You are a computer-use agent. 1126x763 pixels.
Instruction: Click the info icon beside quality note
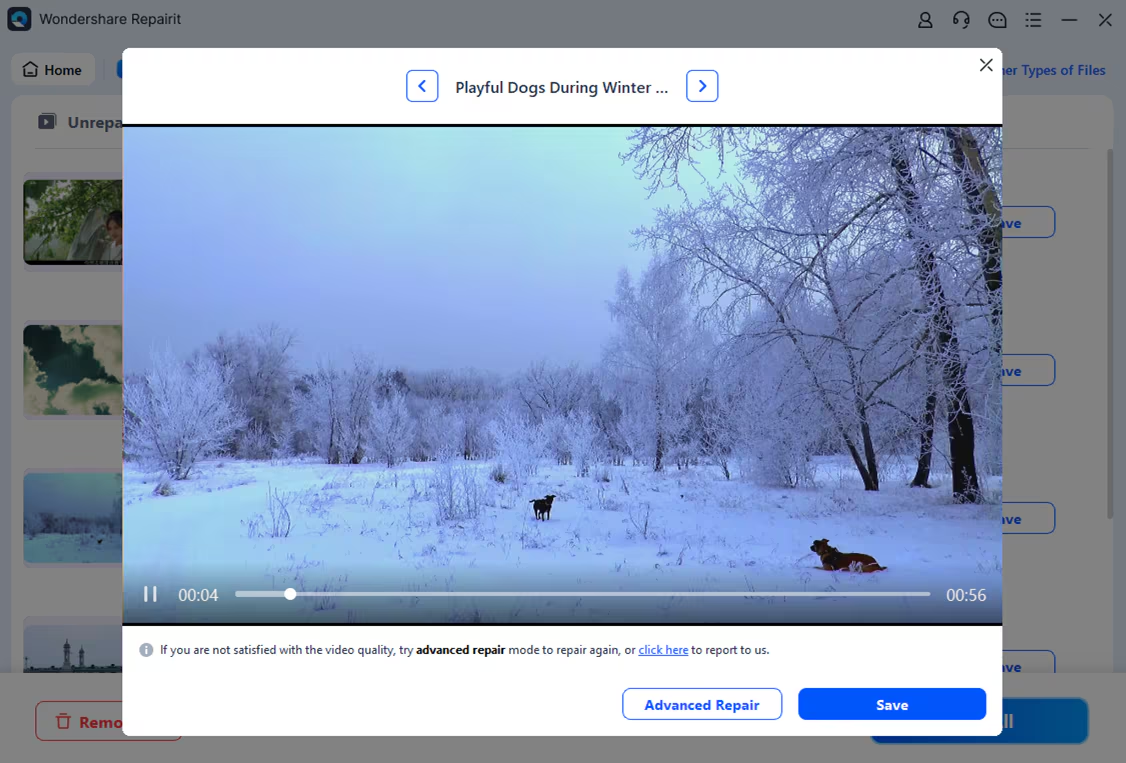pyautogui.click(x=147, y=650)
